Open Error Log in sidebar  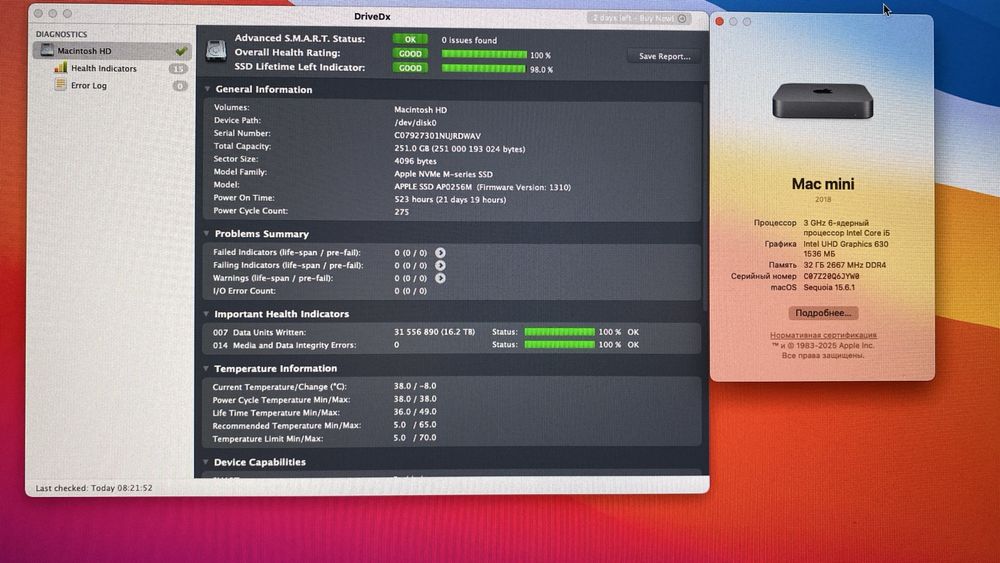pyautogui.click(x=89, y=85)
